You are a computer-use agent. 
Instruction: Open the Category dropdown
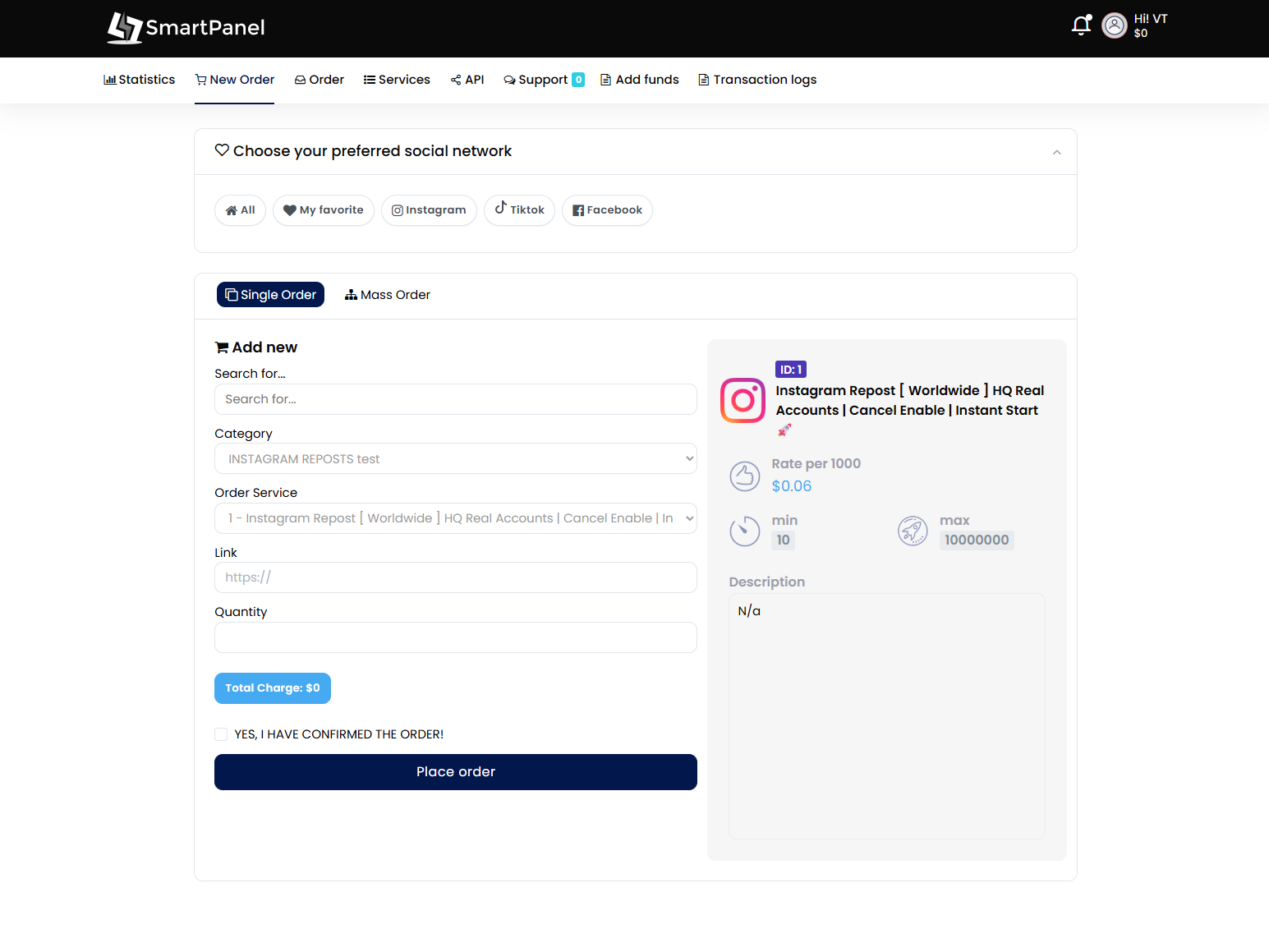coord(455,459)
